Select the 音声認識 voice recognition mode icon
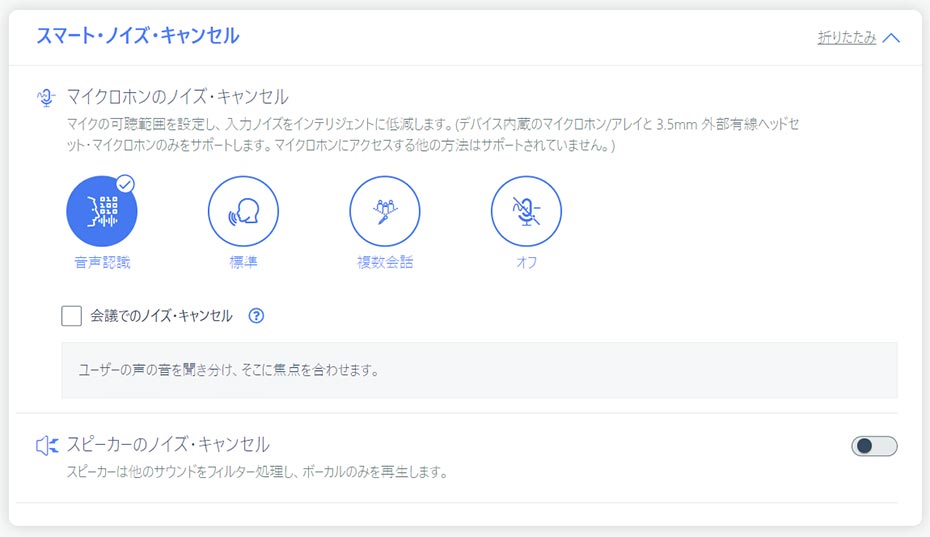Screen dimensions: 930x537 point(101,211)
